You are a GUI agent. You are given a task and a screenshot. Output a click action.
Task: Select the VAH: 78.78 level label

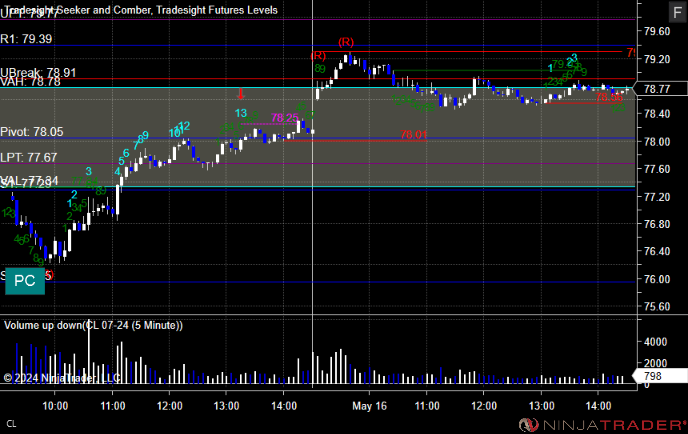30,82
